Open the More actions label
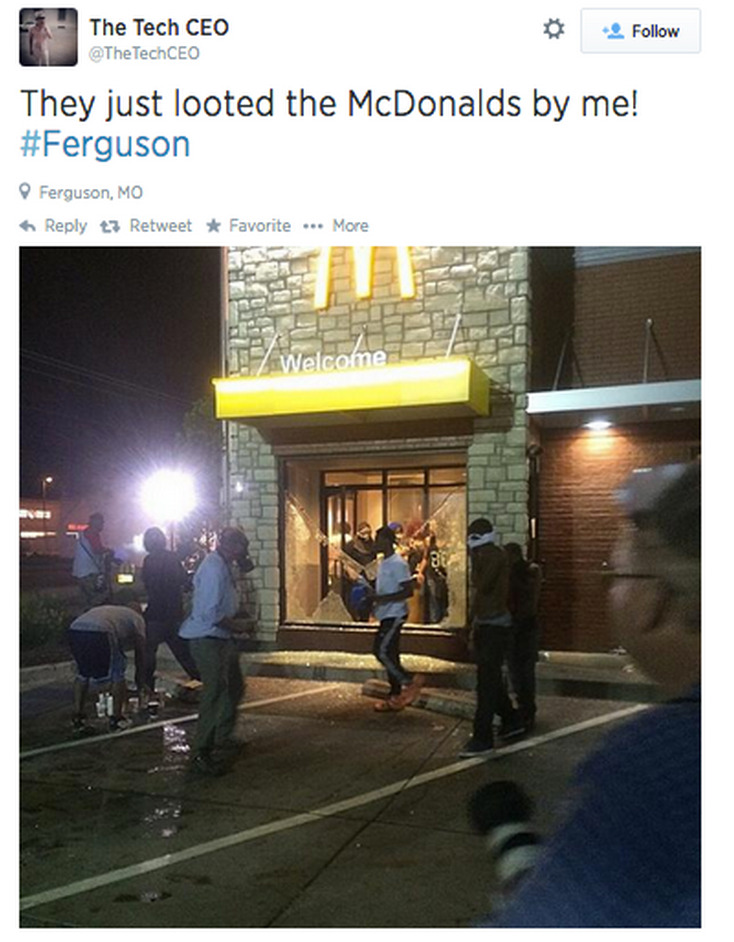 [350, 226]
